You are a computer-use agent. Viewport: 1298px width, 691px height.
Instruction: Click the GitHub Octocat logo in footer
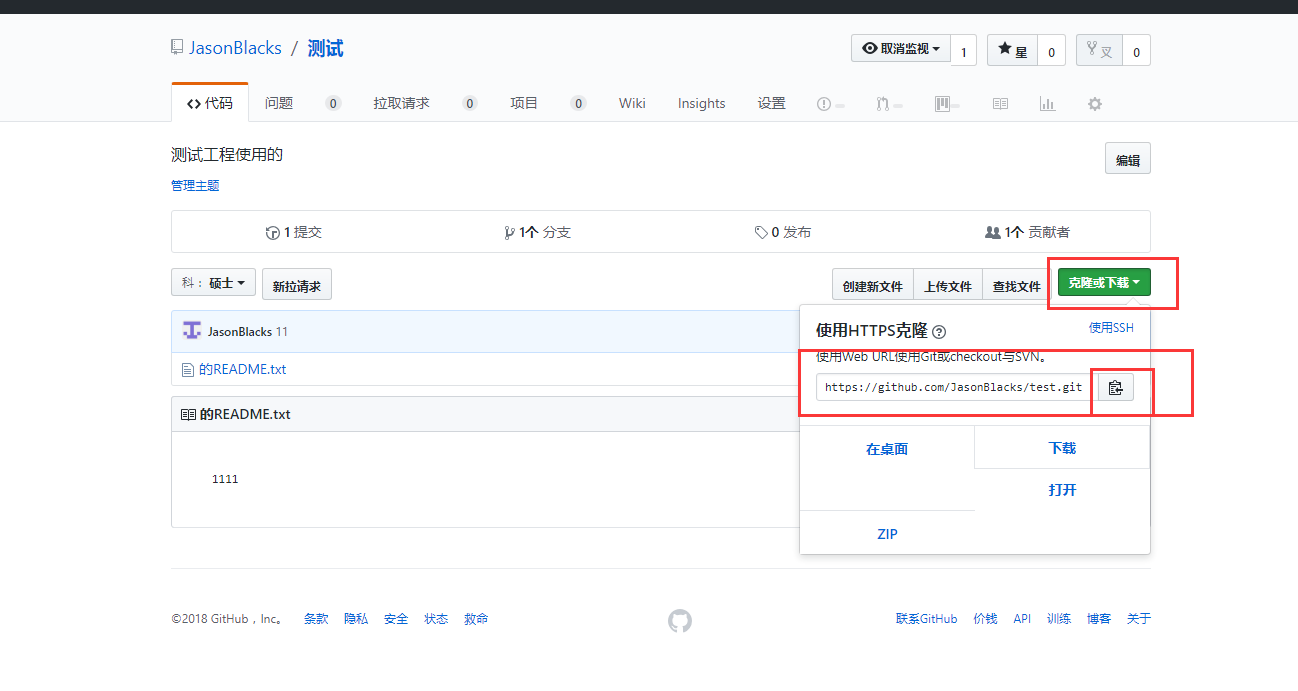[680, 621]
